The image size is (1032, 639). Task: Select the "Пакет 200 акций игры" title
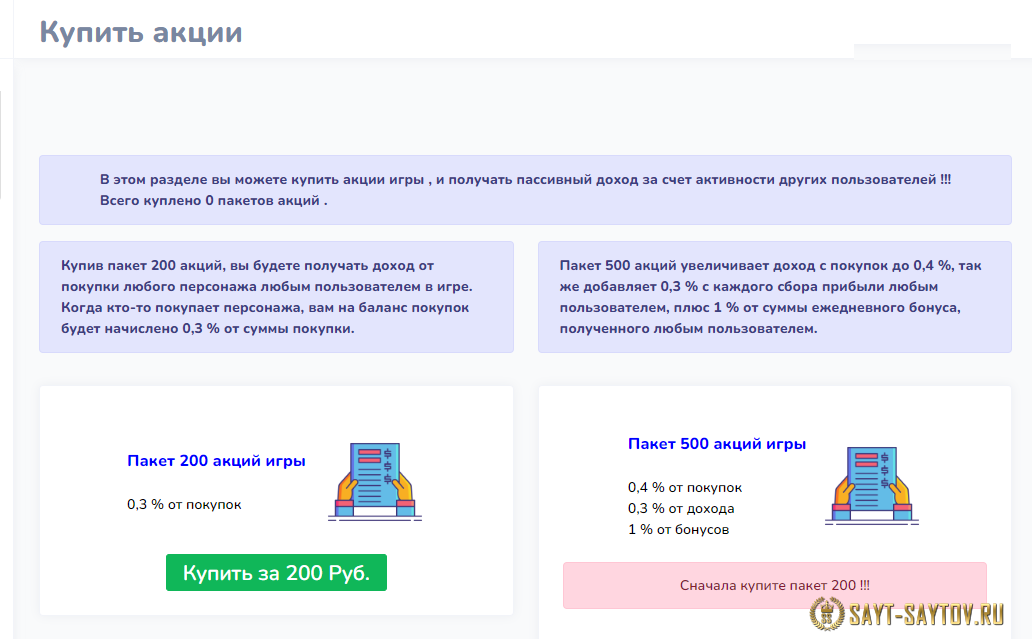pos(216,461)
